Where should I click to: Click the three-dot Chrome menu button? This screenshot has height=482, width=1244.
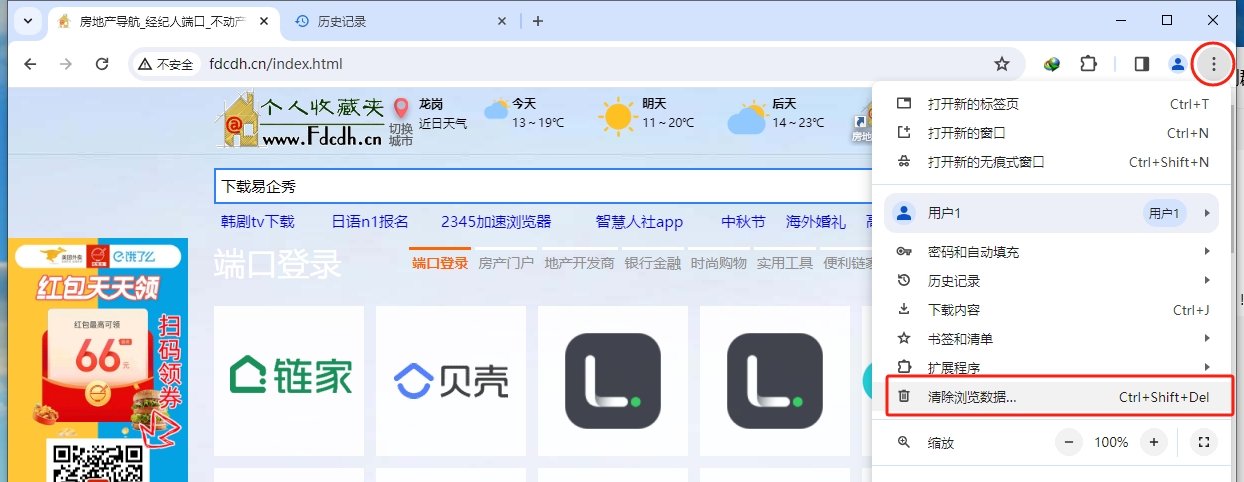(1214, 64)
